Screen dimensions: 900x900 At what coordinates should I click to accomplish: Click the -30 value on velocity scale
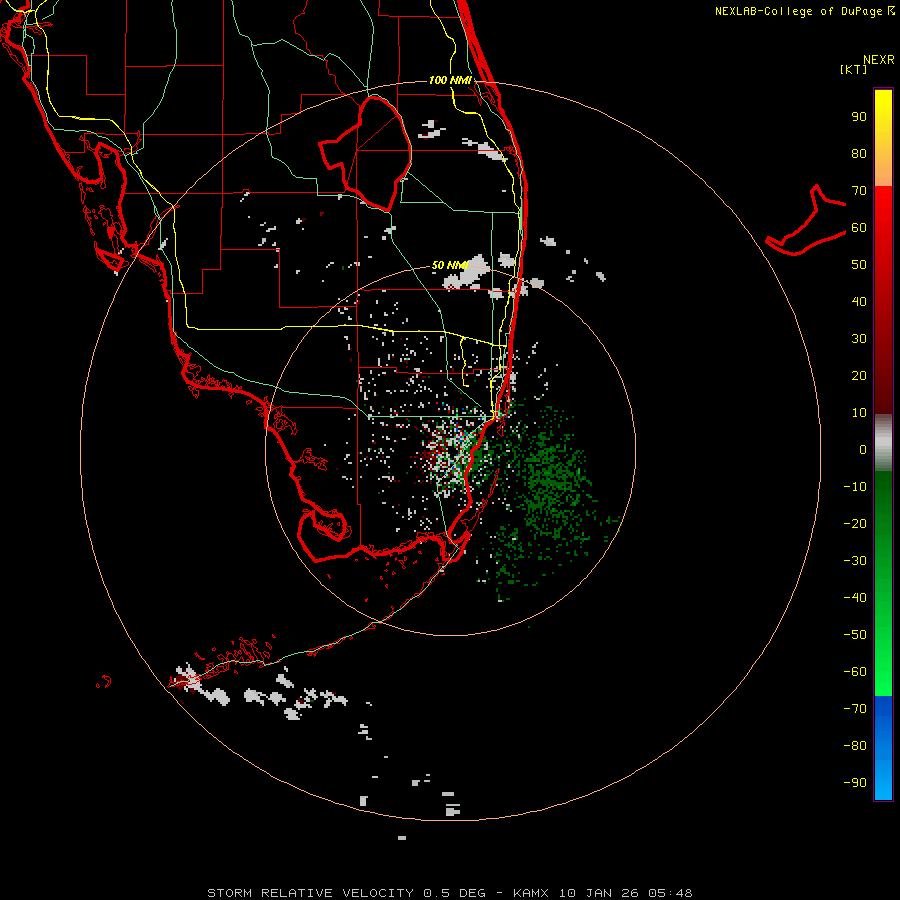(855, 561)
